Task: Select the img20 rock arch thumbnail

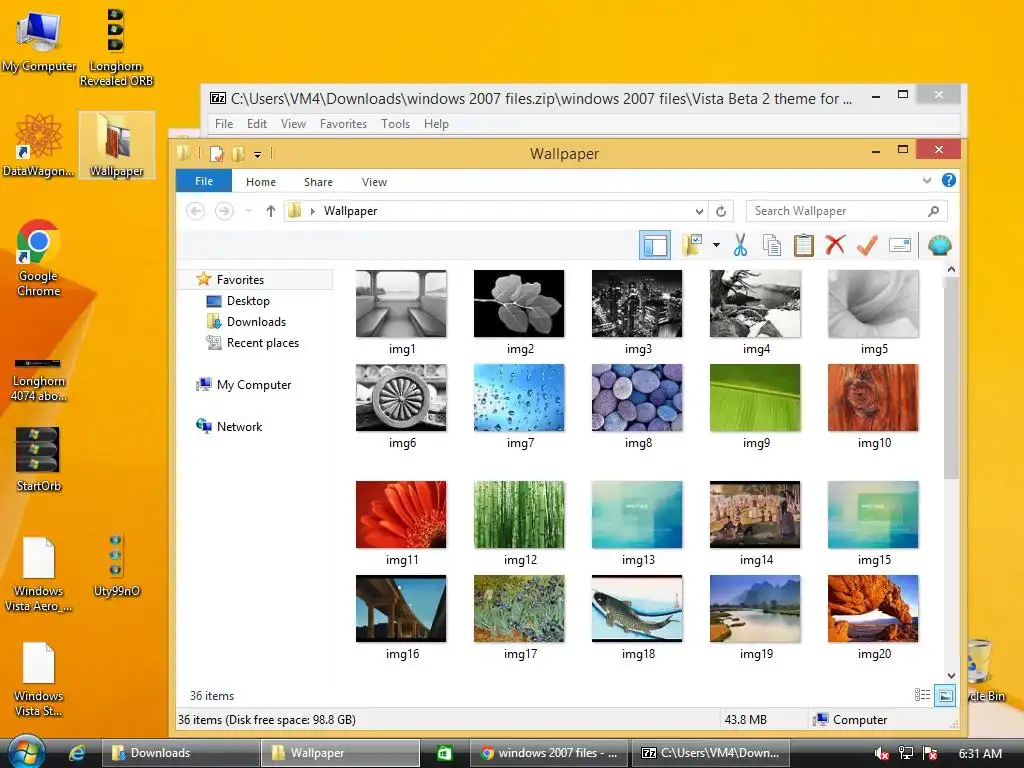Action: pos(873,609)
